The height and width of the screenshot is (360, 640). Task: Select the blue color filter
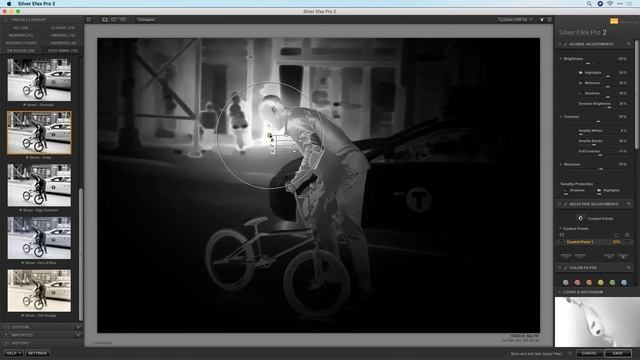[624, 282]
